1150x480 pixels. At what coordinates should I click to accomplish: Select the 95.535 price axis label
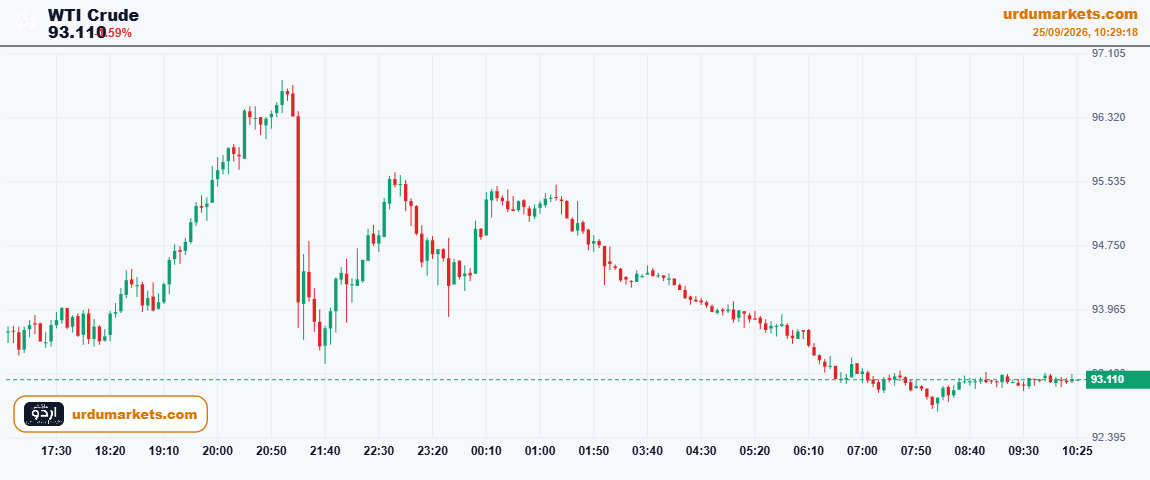coord(1109,181)
